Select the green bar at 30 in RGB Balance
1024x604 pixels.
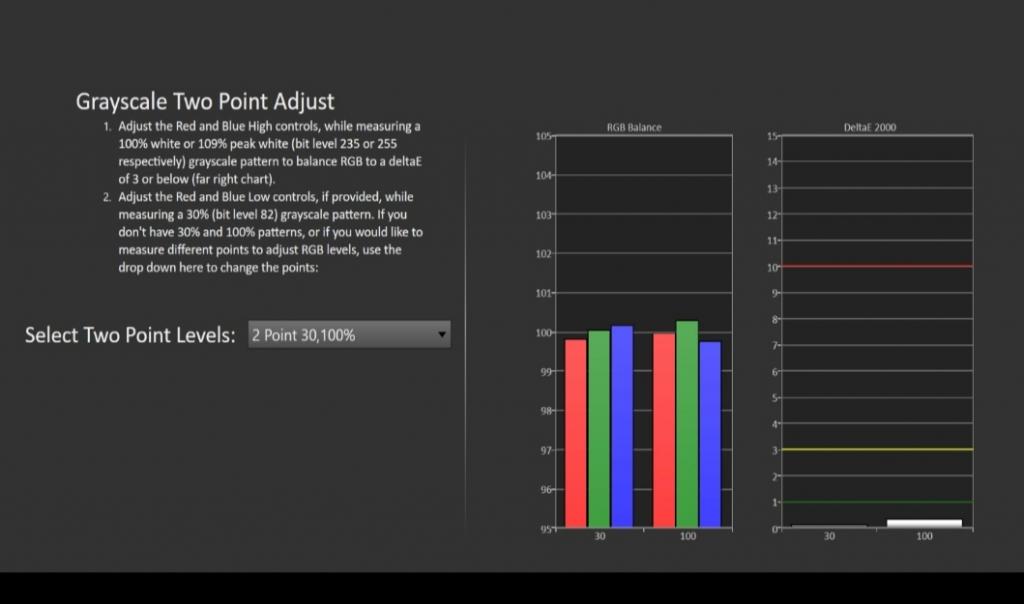pyautogui.click(x=598, y=428)
